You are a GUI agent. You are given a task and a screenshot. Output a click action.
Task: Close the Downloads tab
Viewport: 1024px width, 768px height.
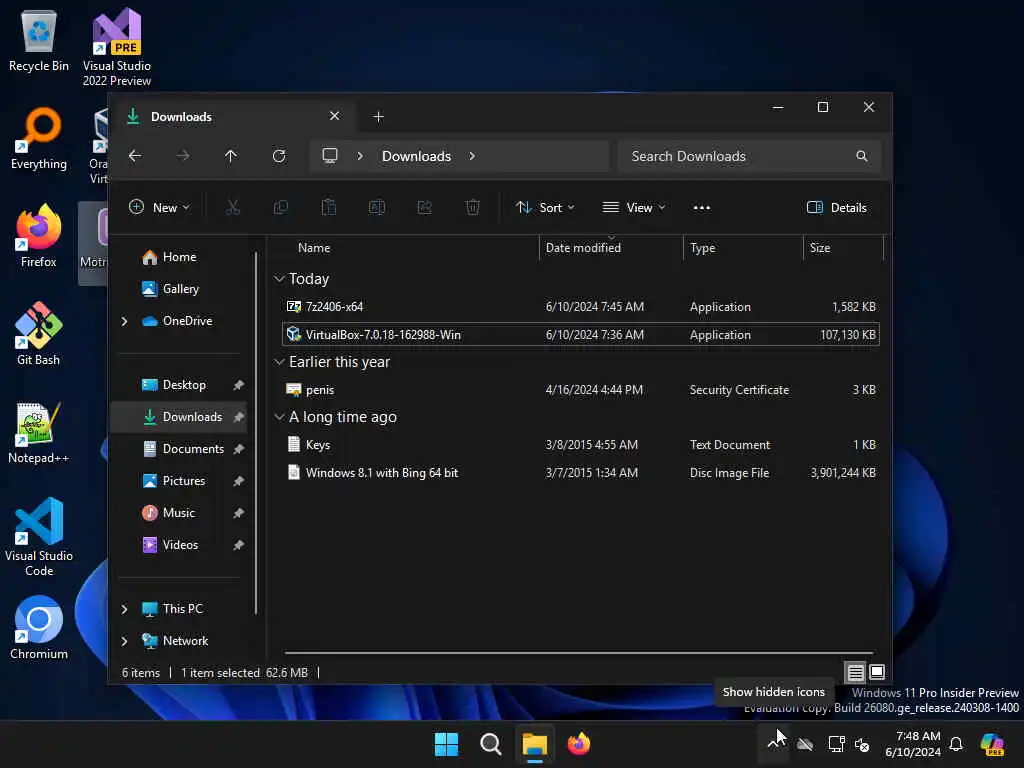pos(334,116)
